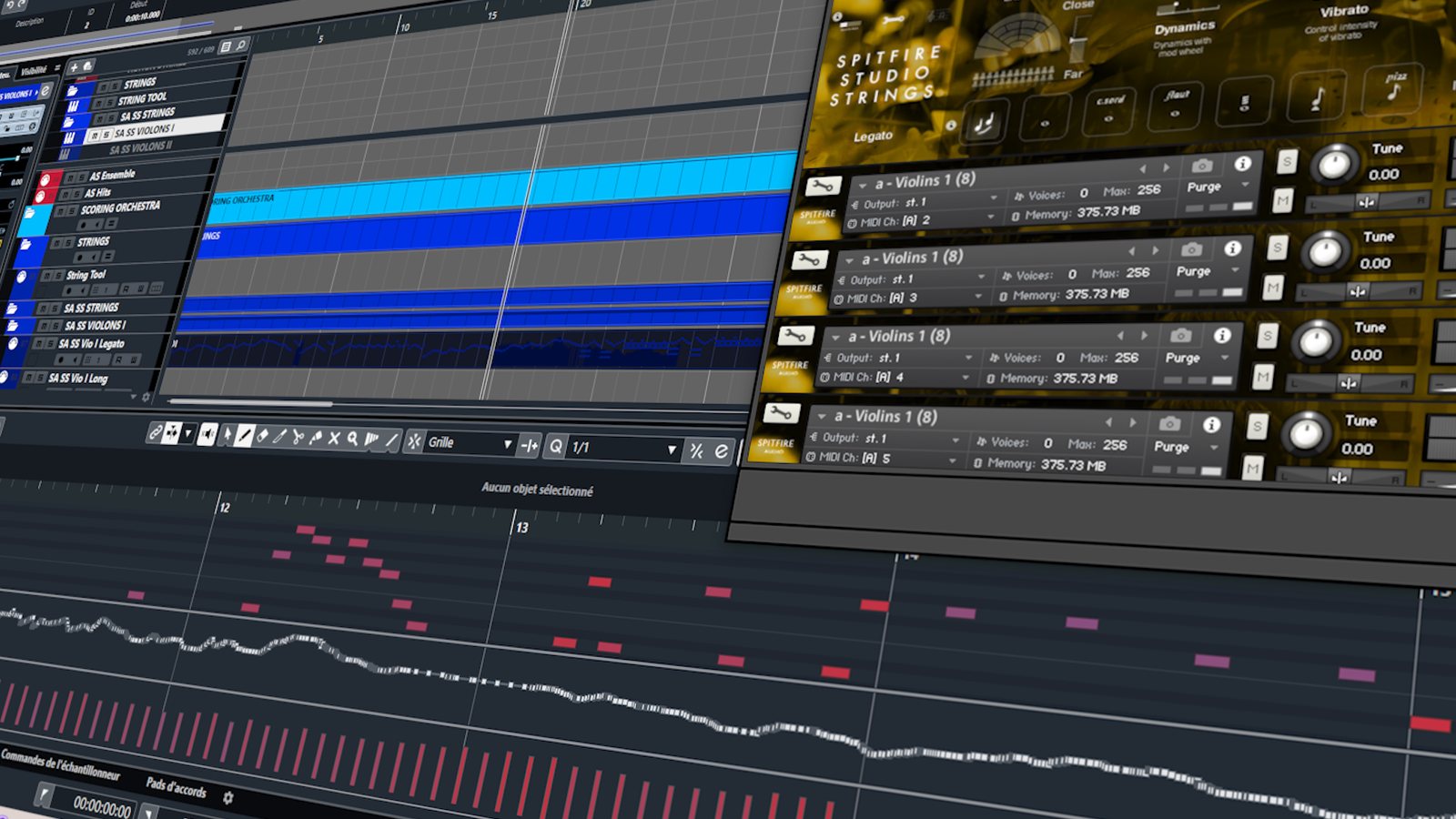Show info for the MIDI Ch 3 instrument

pos(1233,248)
